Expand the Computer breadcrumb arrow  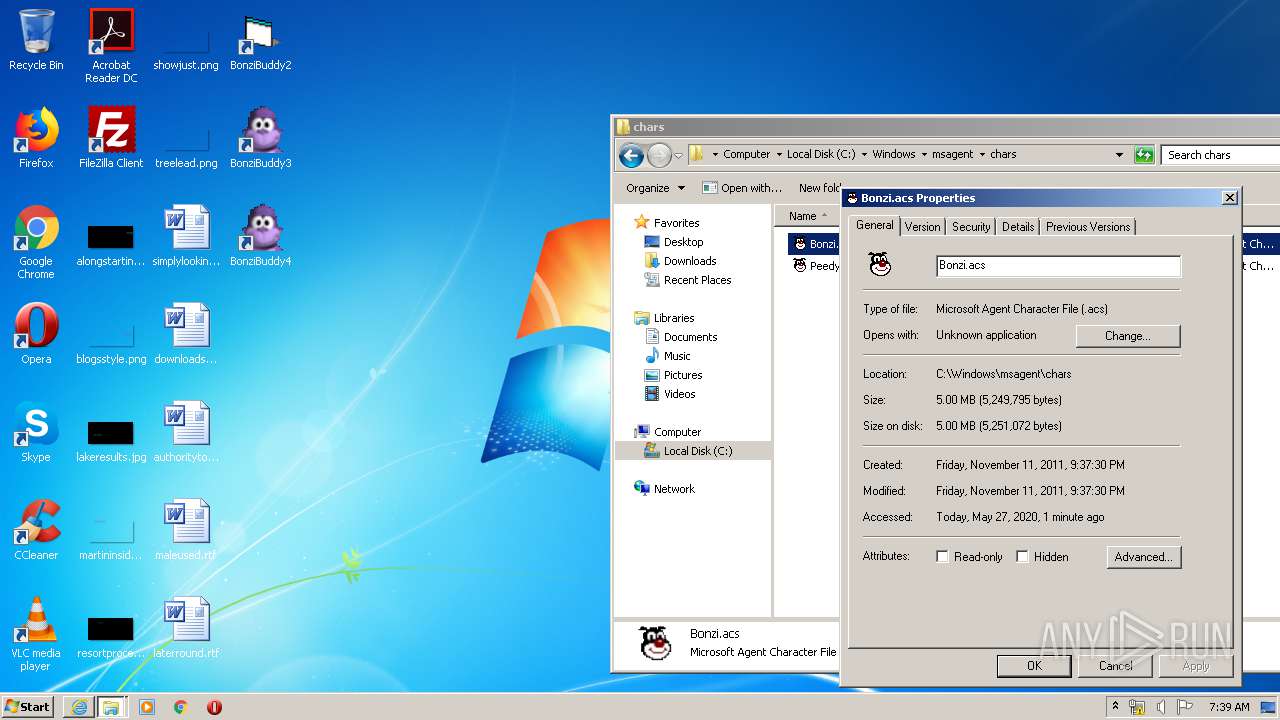click(x=778, y=155)
